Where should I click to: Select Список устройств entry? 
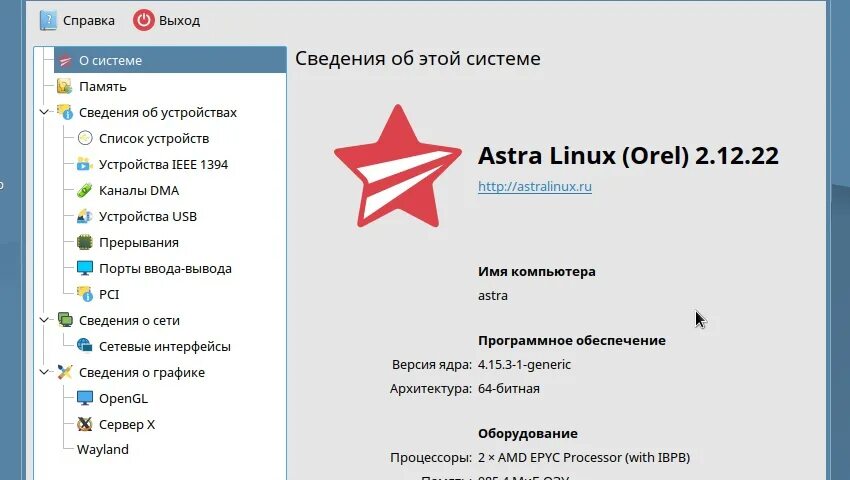(154, 138)
